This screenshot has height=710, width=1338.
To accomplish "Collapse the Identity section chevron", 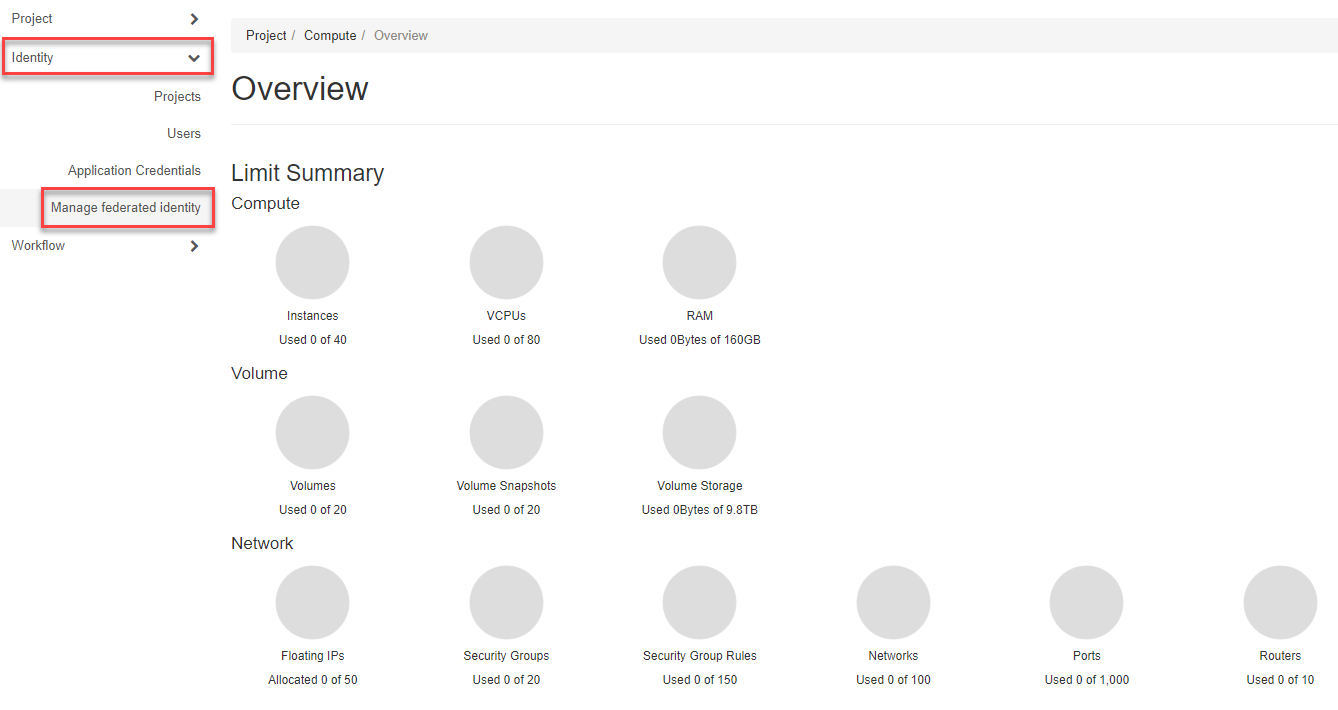I will 194,58.
